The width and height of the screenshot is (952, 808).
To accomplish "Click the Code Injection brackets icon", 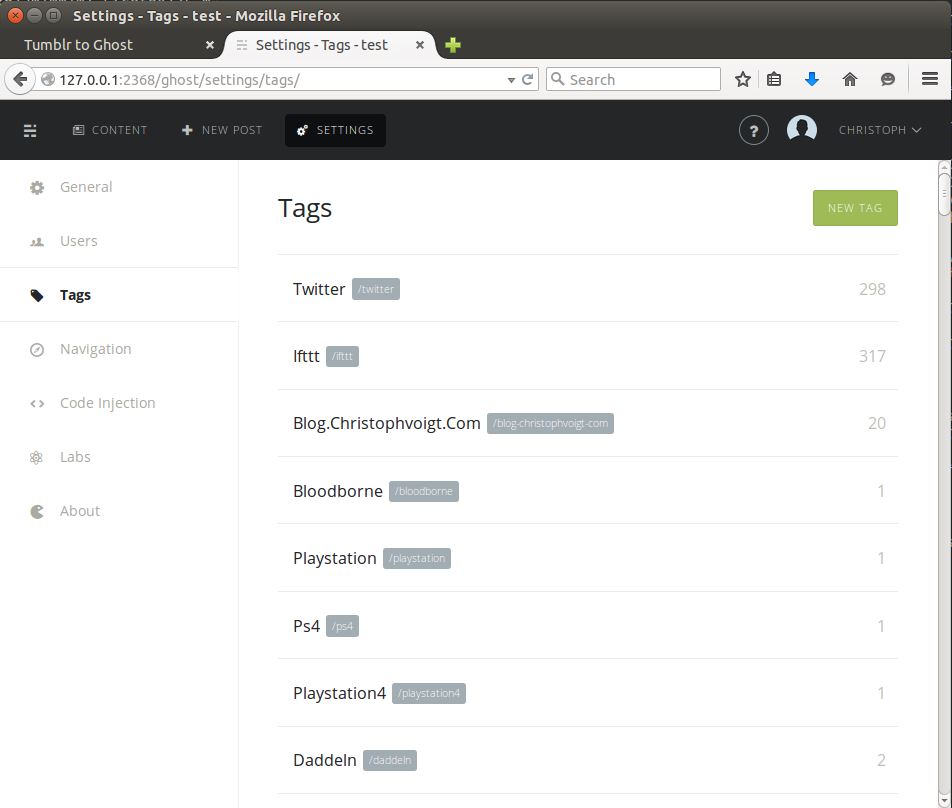I will click(x=37, y=404).
